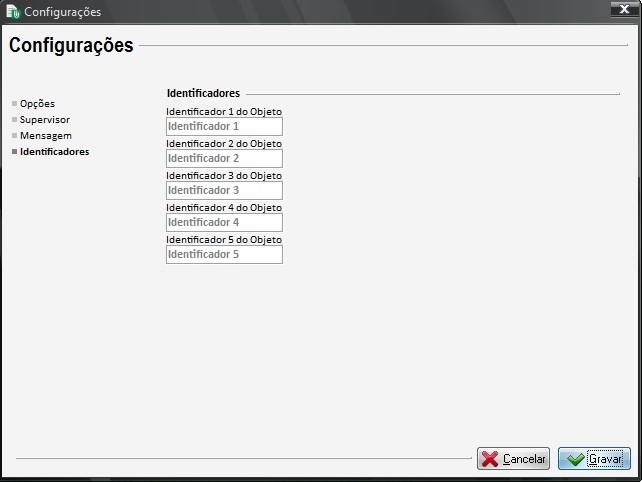The image size is (642, 482).
Task: Open the Opções settings section
Action: pyautogui.click(x=37, y=104)
